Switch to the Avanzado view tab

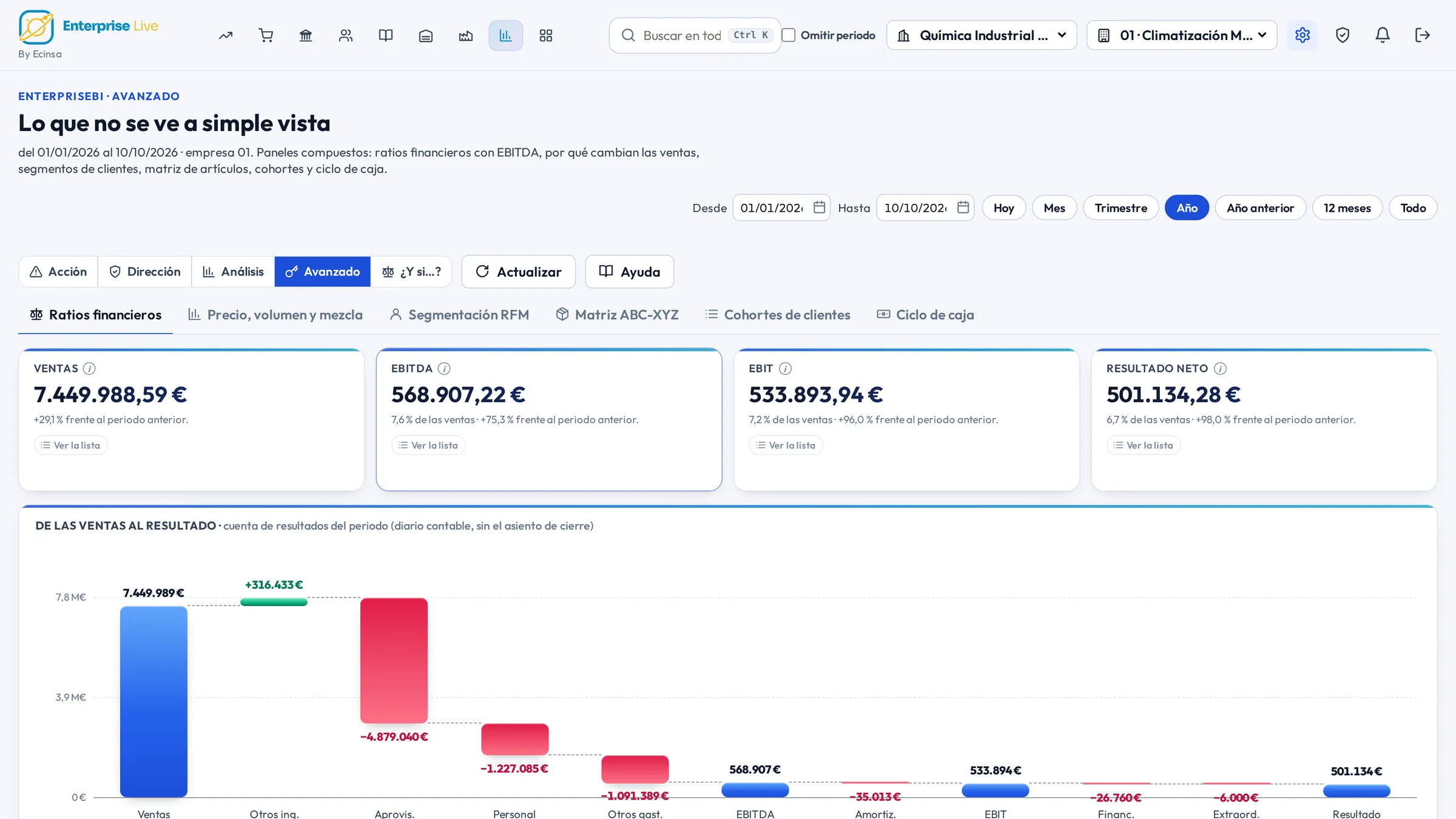(x=323, y=271)
